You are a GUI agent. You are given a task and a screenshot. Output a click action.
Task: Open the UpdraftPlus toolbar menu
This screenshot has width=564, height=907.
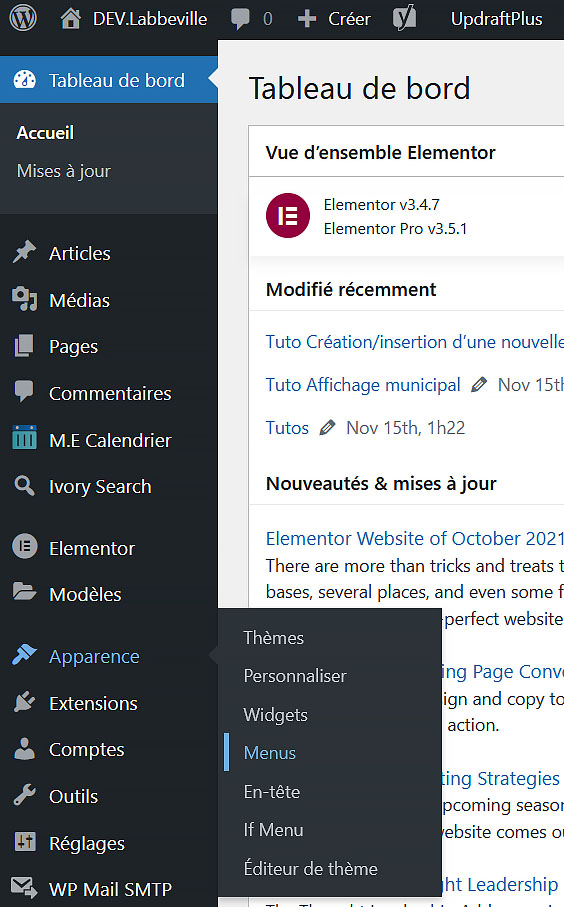496,19
